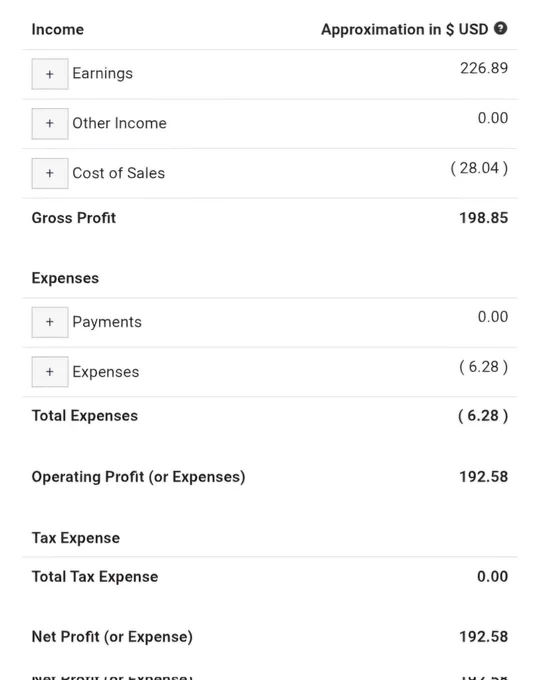Select the Cost of Sales label
Viewport: 545px width, 680px height.
[x=118, y=173]
